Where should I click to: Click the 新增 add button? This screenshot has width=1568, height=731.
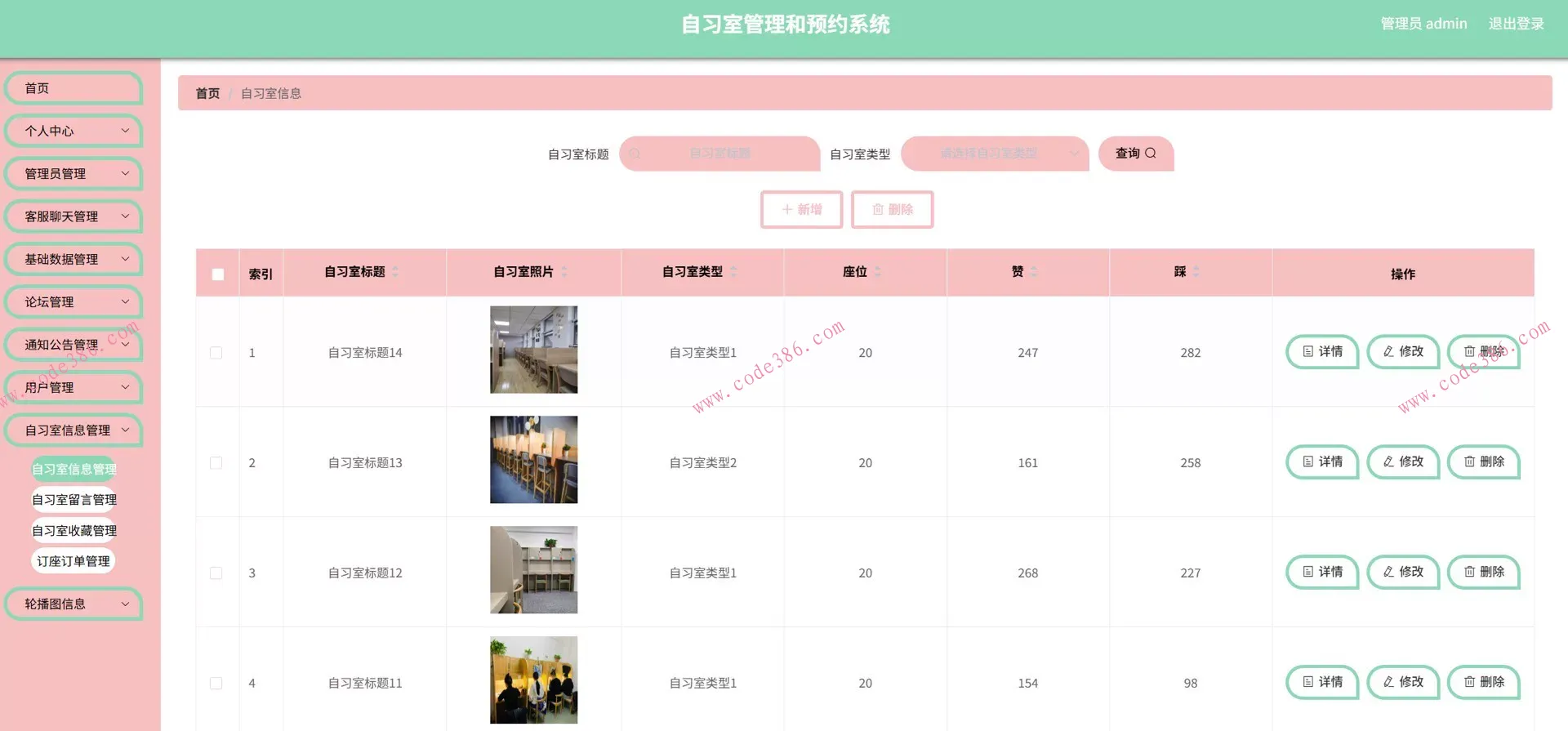coord(801,210)
